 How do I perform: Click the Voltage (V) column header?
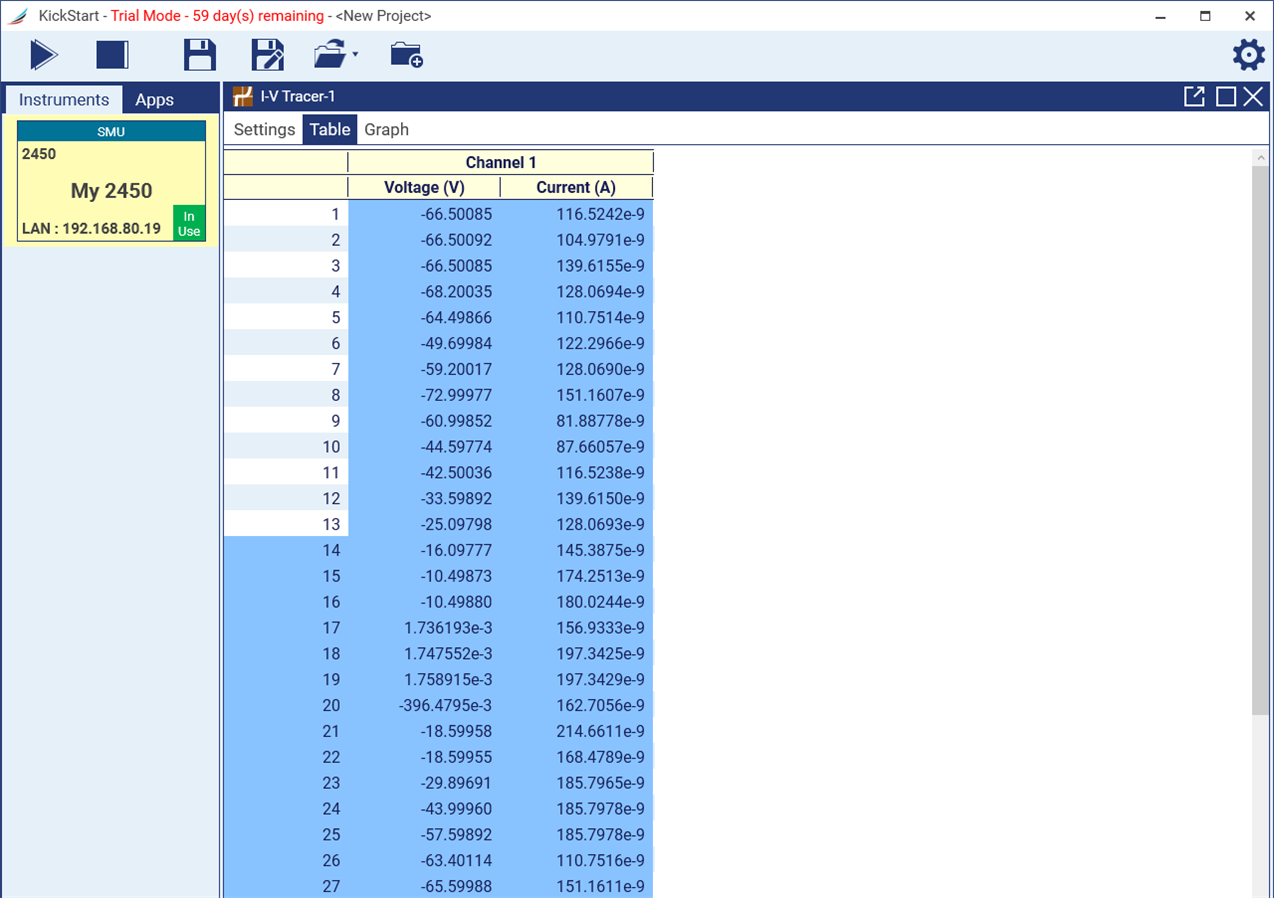click(424, 188)
